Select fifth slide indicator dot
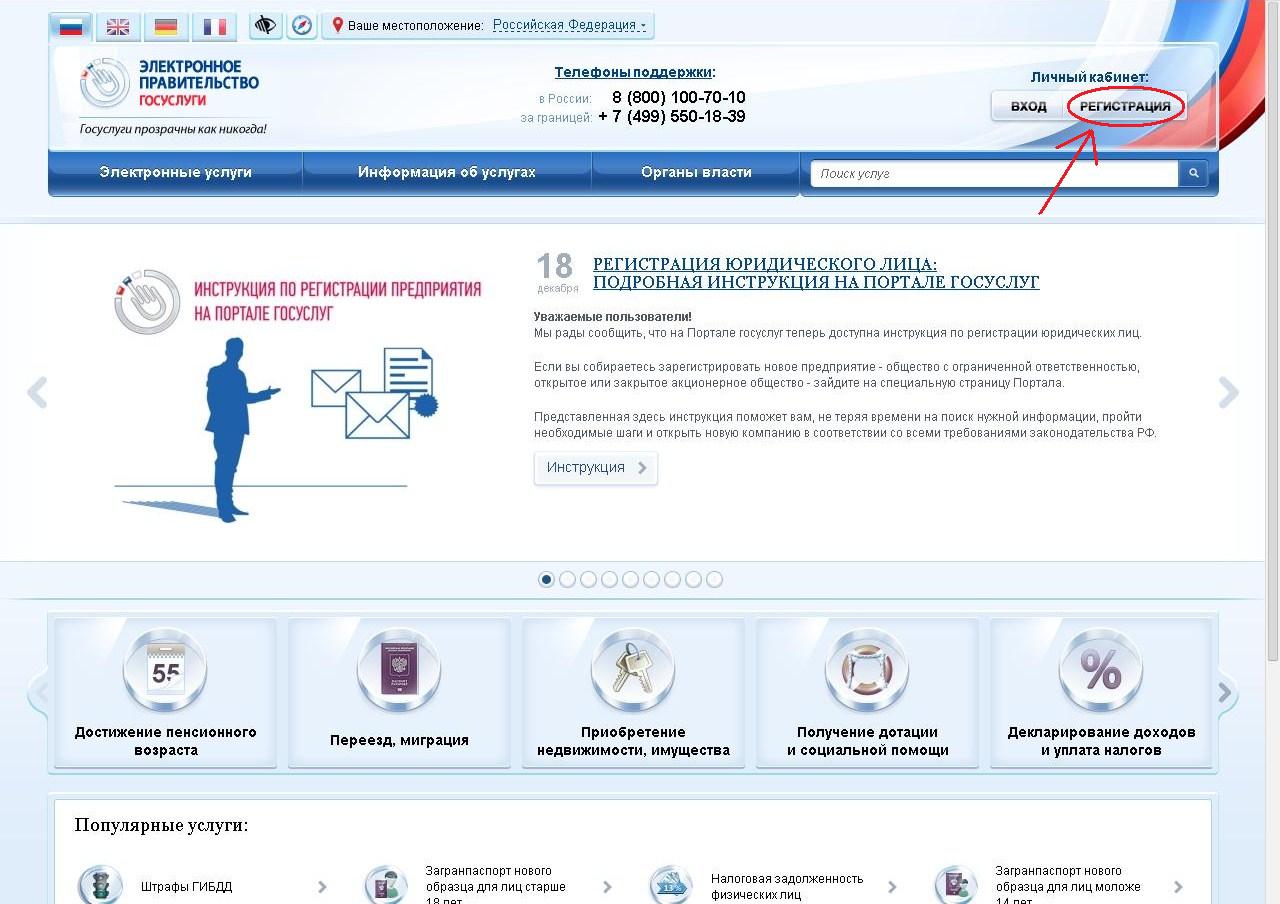The image size is (1280, 904). 630,579
